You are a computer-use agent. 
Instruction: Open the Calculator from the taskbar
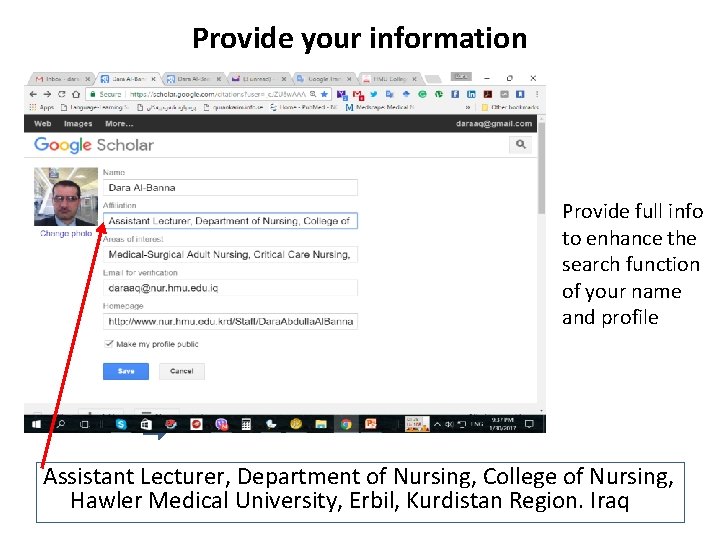(x=246, y=424)
